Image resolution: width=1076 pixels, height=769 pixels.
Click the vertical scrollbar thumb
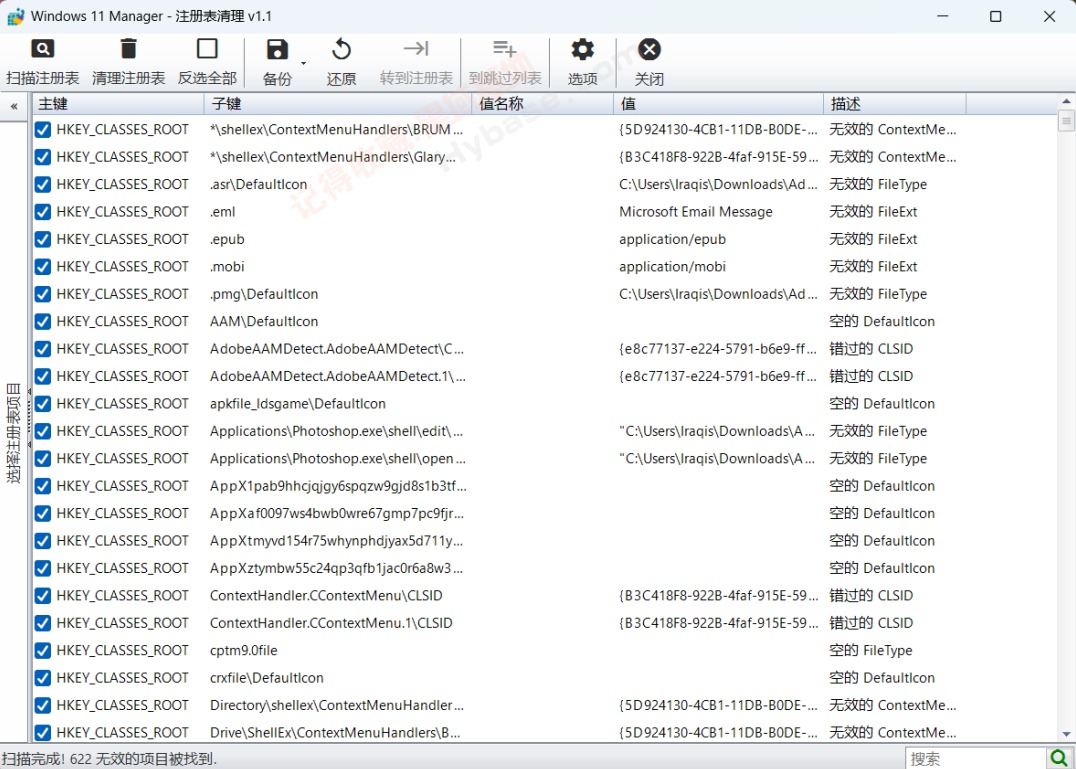pyautogui.click(x=1066, y=121)
